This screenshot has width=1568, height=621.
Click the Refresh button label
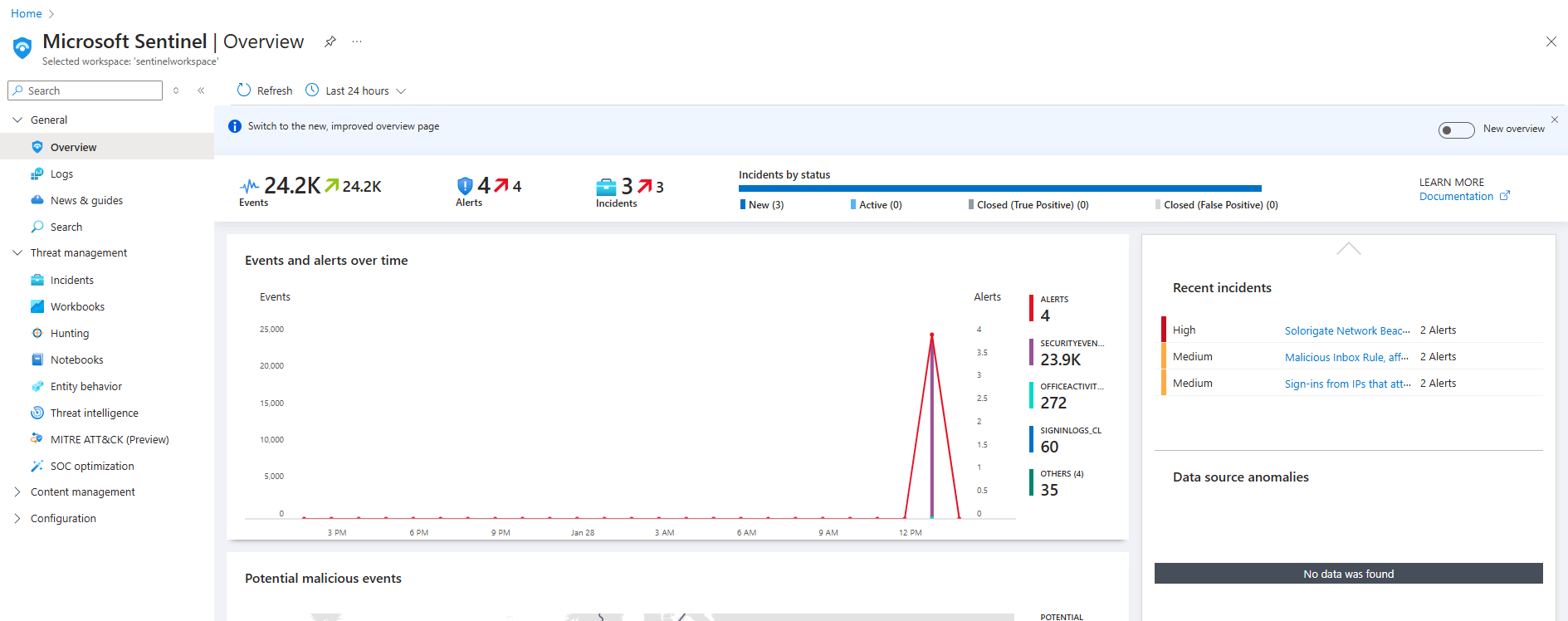pyautogui.click(x=275, y=90)
